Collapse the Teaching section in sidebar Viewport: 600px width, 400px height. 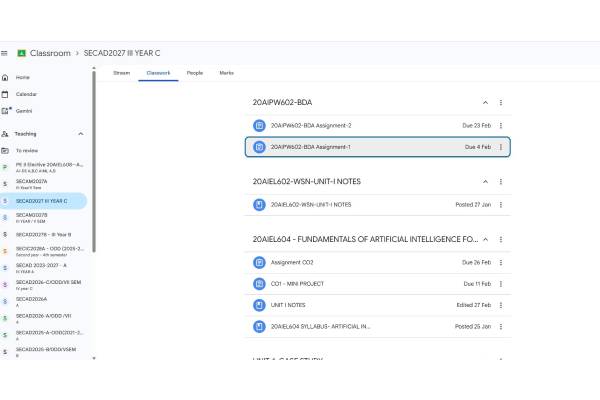tap(81, 133)
